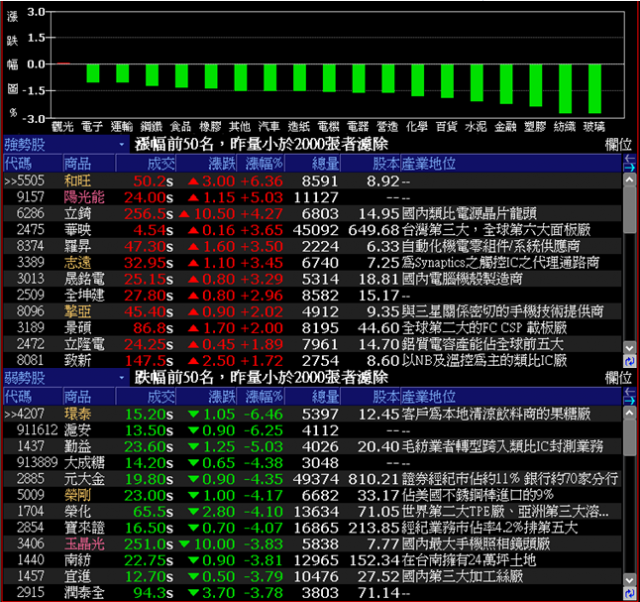This screenshot has height=602, width=640.
Task: Select stock row 3013 晟銘電
Action: [x=312, y=279]
